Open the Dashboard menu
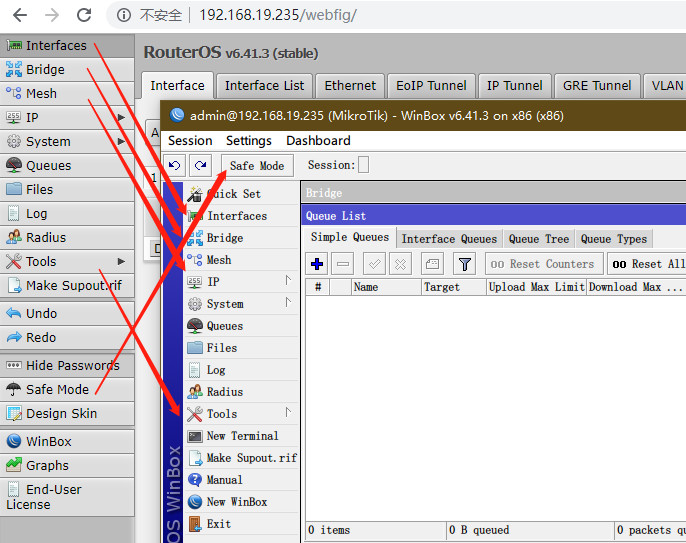Screen dimensions: 686x543 coord(318,141)
